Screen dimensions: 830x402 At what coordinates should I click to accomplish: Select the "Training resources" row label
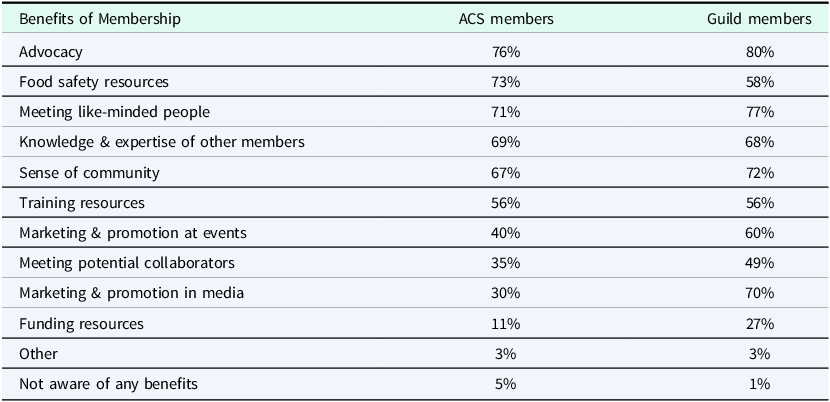[x=82, y=203]
